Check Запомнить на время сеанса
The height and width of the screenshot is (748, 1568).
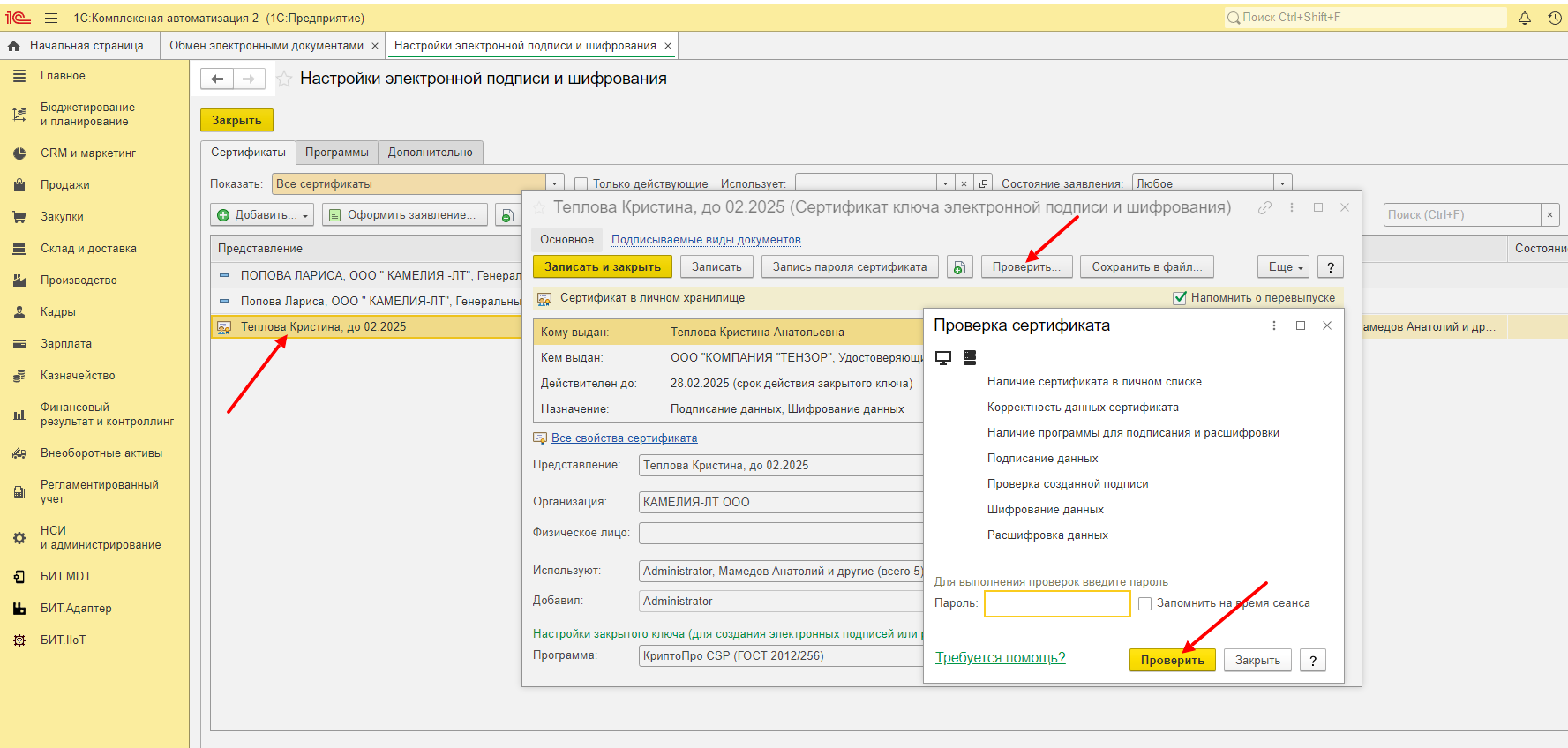coord(1144,603)
